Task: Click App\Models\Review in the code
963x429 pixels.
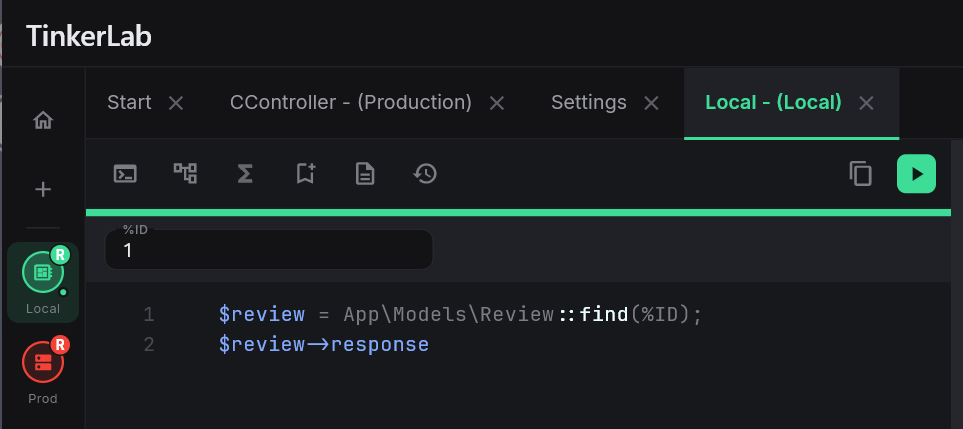Action: coord(448,314)
